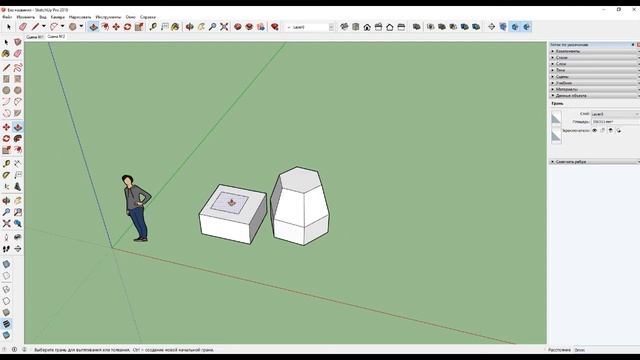Switch to the Сцена №1 tab

pyautogui.click(x=35, y=37)
